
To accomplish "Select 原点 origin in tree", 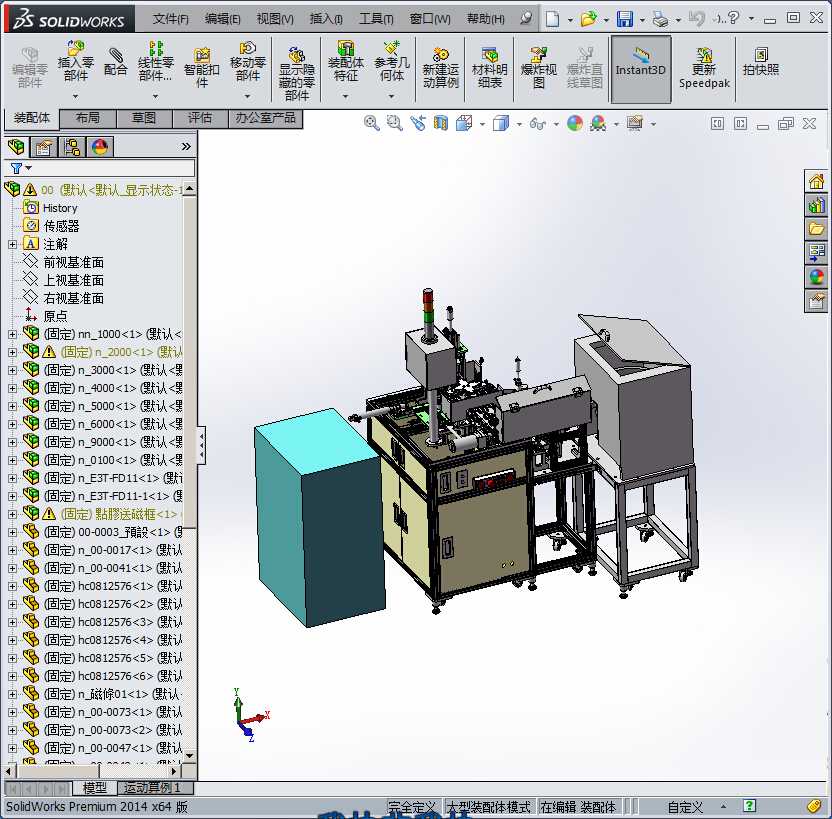I will [55, 317].
